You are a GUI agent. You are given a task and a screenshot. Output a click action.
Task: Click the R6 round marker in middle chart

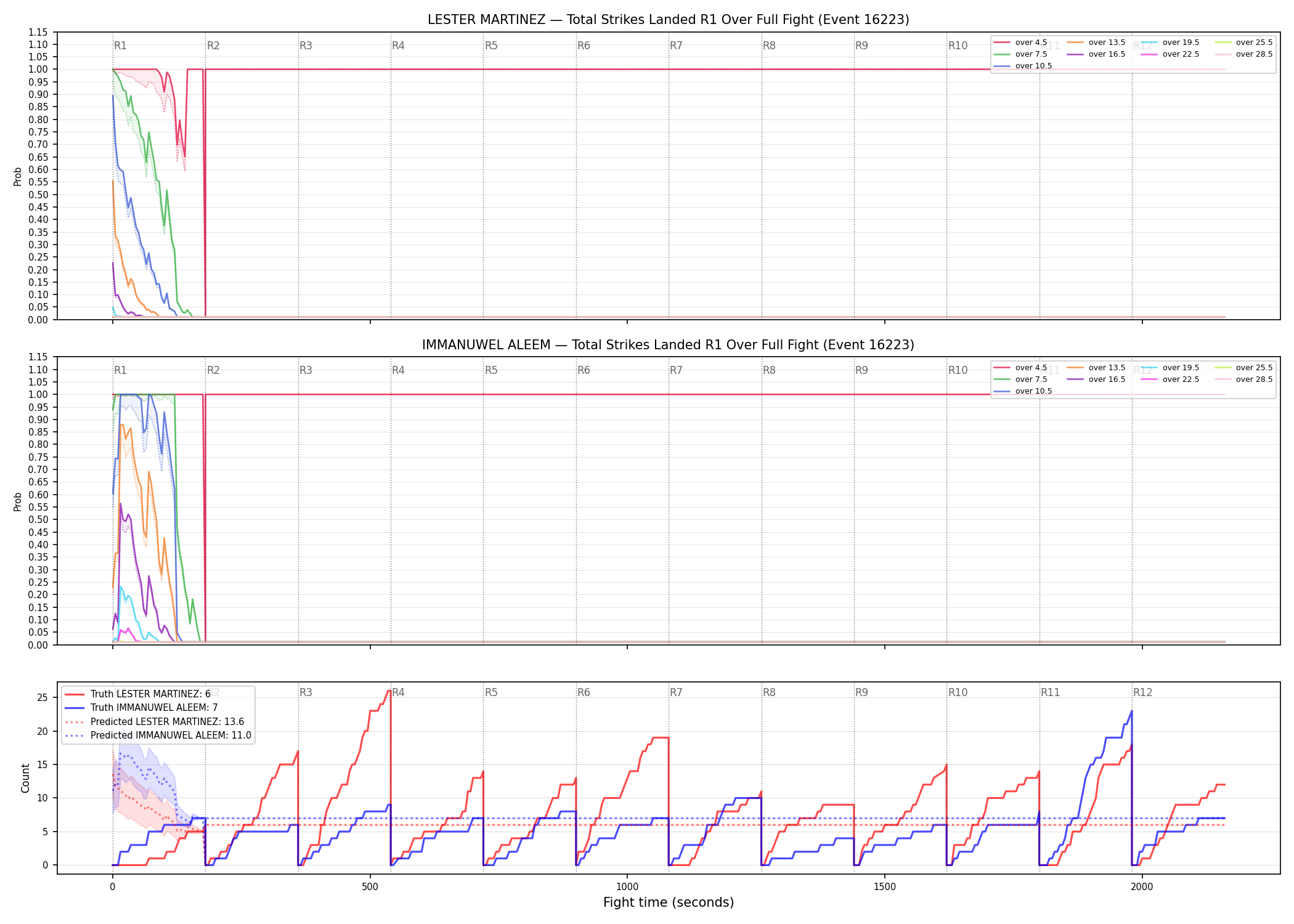tap(584, 370)
